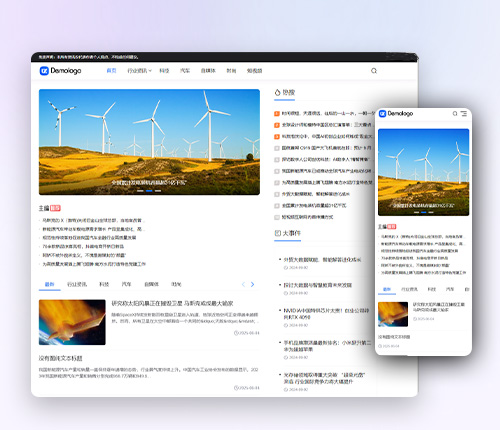This screenshot has height=430, width=500.
Task: Tap the search icon in mobile preview header
Action: pyautogui.click(x=455, y=113)
